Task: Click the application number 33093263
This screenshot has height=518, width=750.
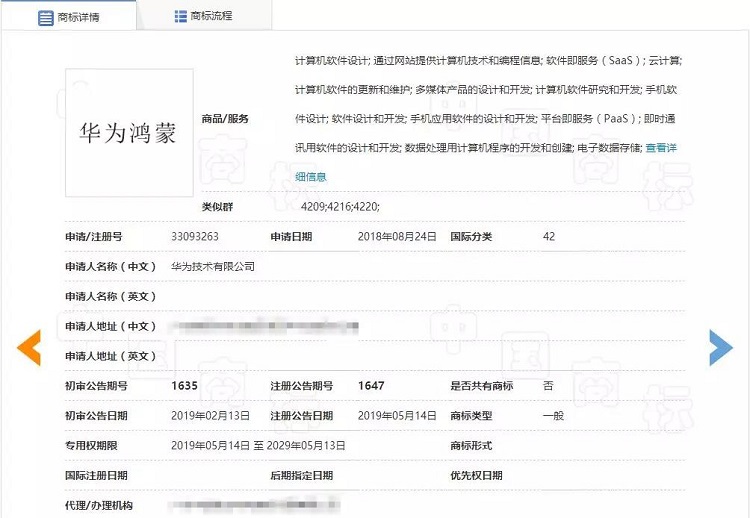Action: click(x=195, y=237)
